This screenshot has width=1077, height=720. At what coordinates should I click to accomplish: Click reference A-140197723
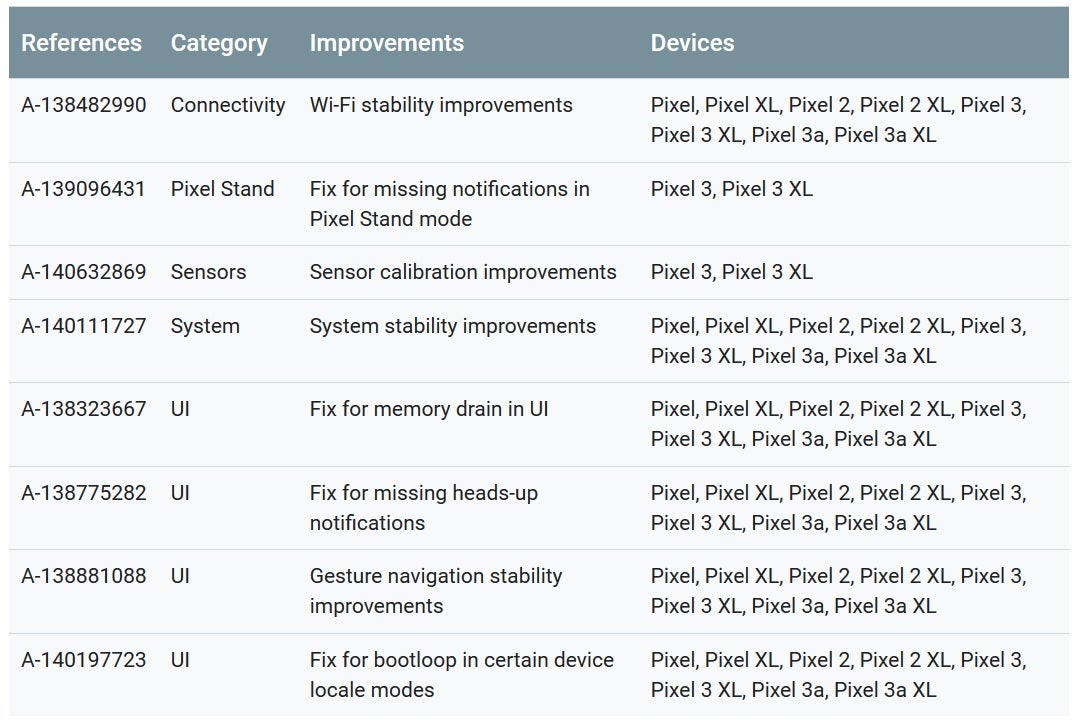[83, 660]
